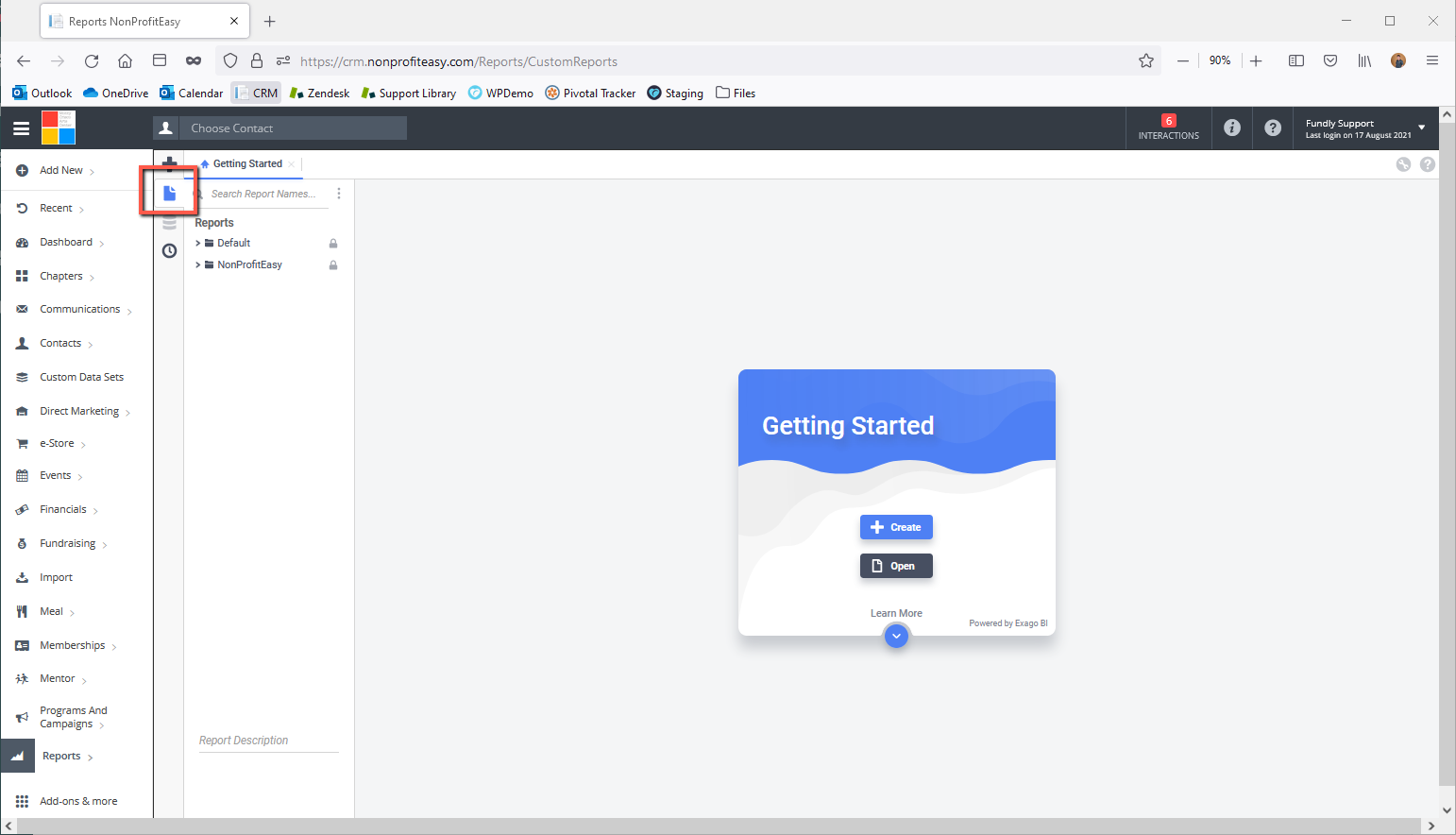Open the Files bookmark folder
This screenshot has height=835, width=1456.
click(x=736, y=94)
